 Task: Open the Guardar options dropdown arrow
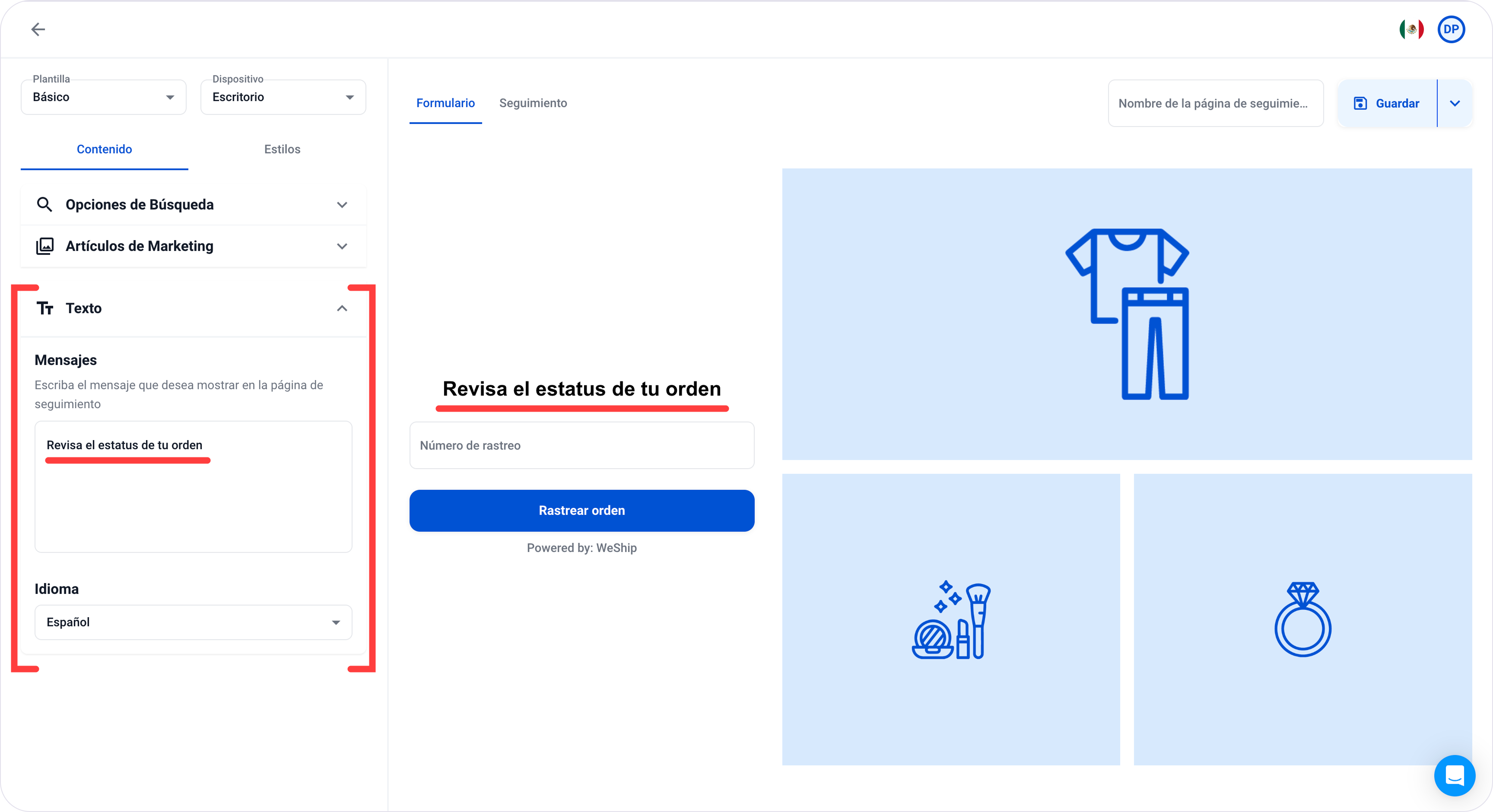pos(1455,103)
